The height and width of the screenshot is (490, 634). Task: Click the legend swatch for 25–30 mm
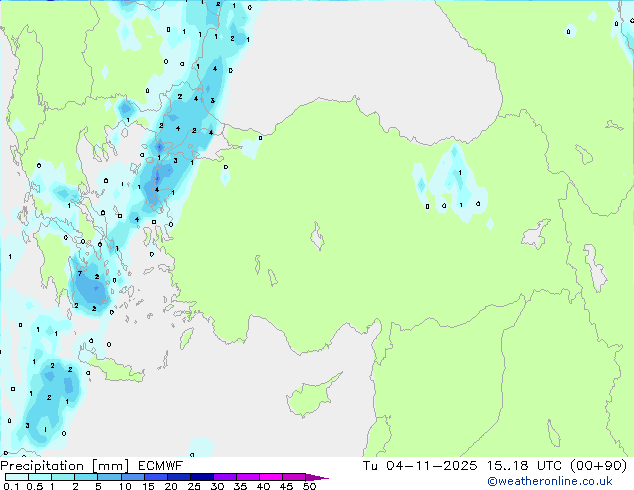201,477
